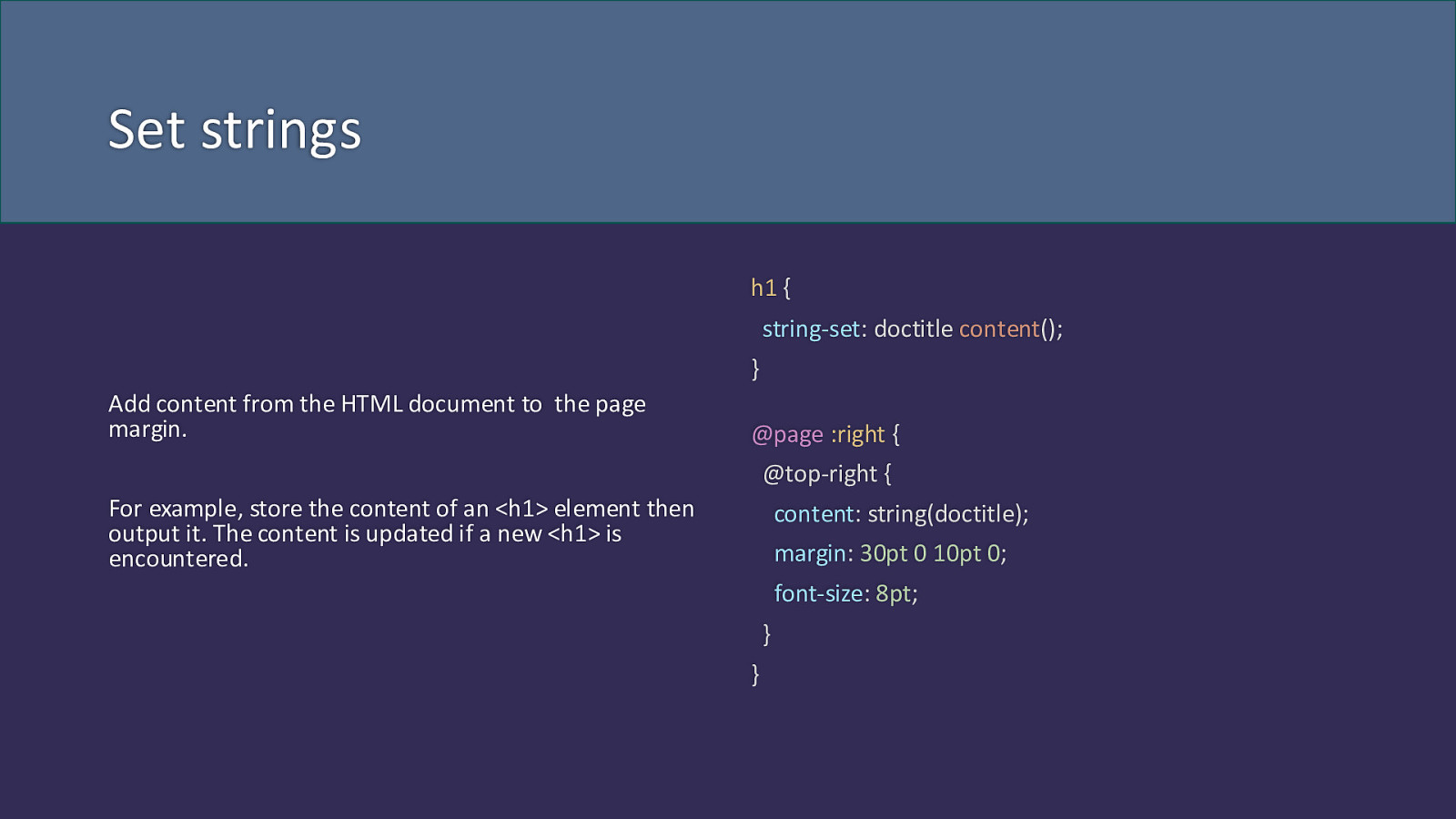Click the 'h1 {' selector line
This screenshot has height=819, width=1456.
pos(771,288)
